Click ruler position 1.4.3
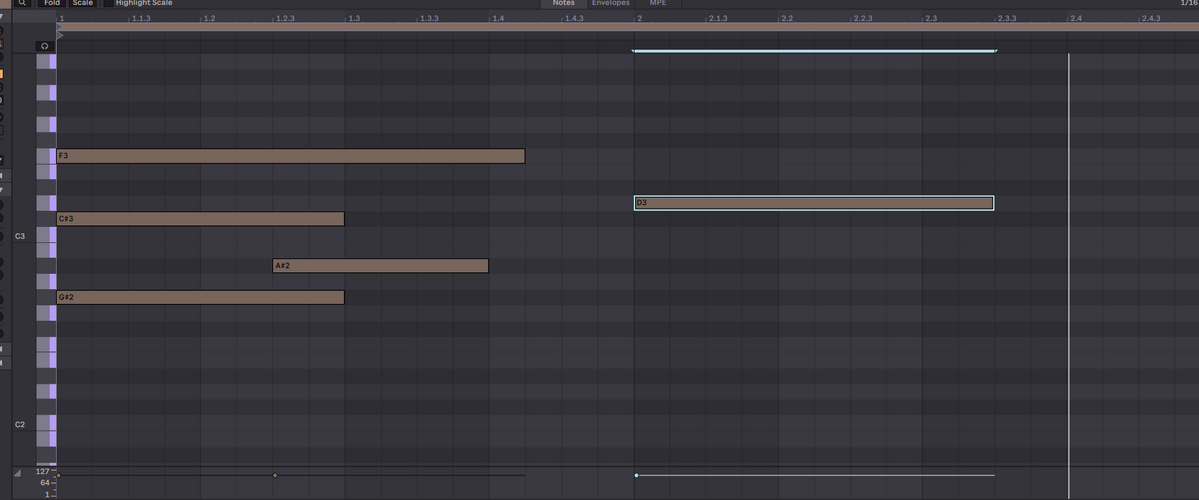The image size is (1199, 500). pos(574,18)
